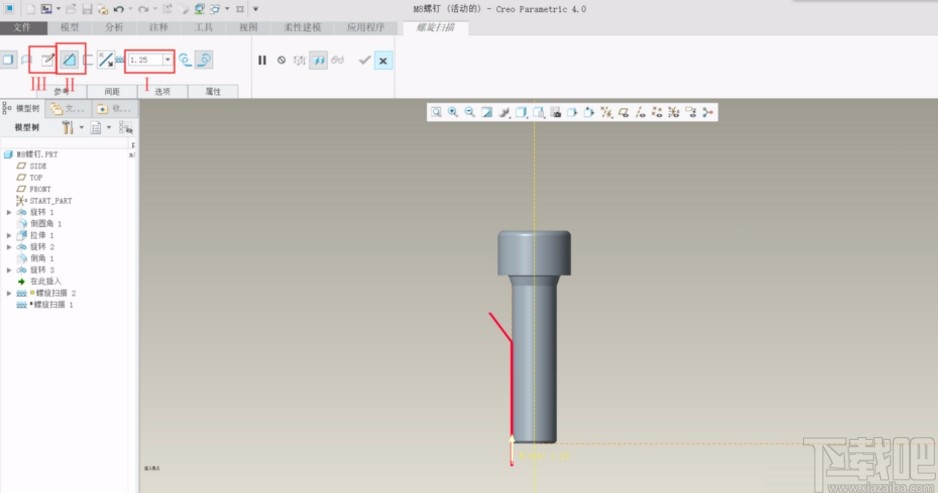The height and width of the screenshot is (493, 938).
Task: Select the right-handed helix icon
Action: [x=204, y=60]
